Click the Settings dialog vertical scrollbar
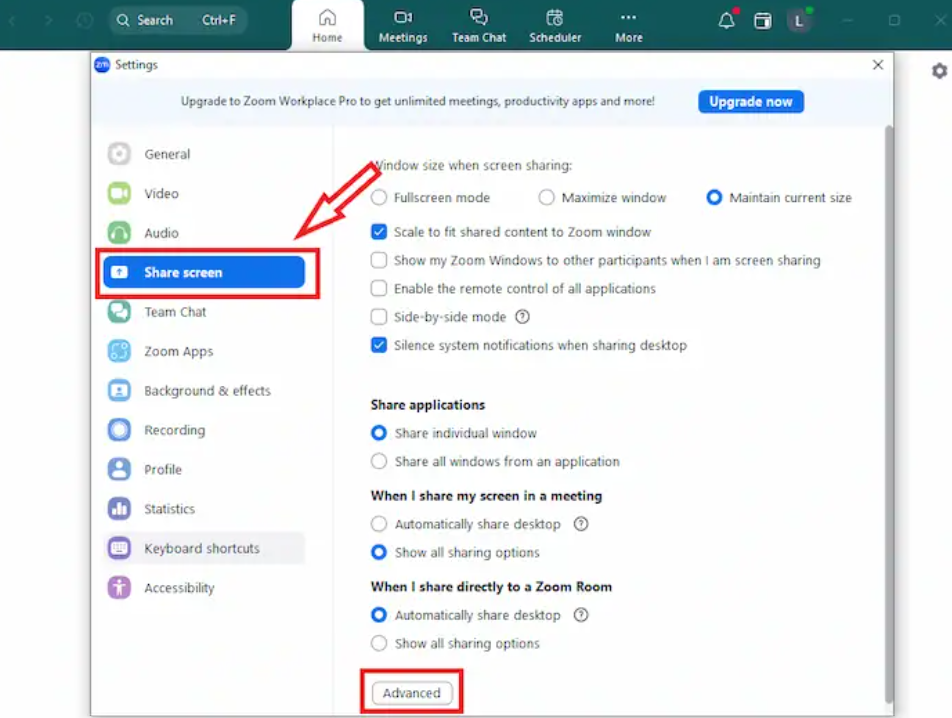 (x=889, y=413)
